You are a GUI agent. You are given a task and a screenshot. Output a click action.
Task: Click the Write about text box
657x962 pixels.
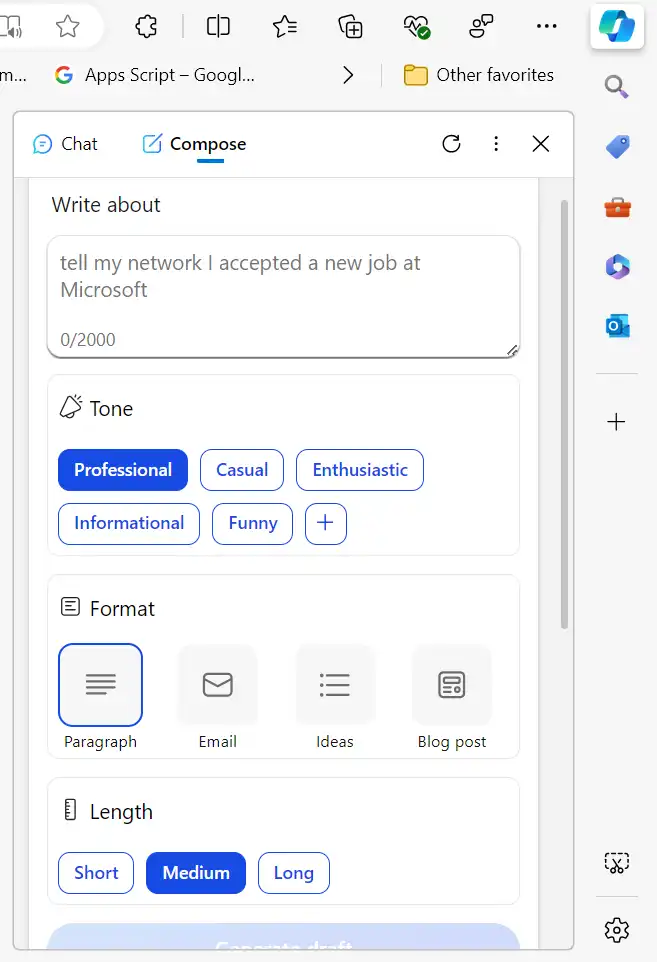[x=283, y=290]
